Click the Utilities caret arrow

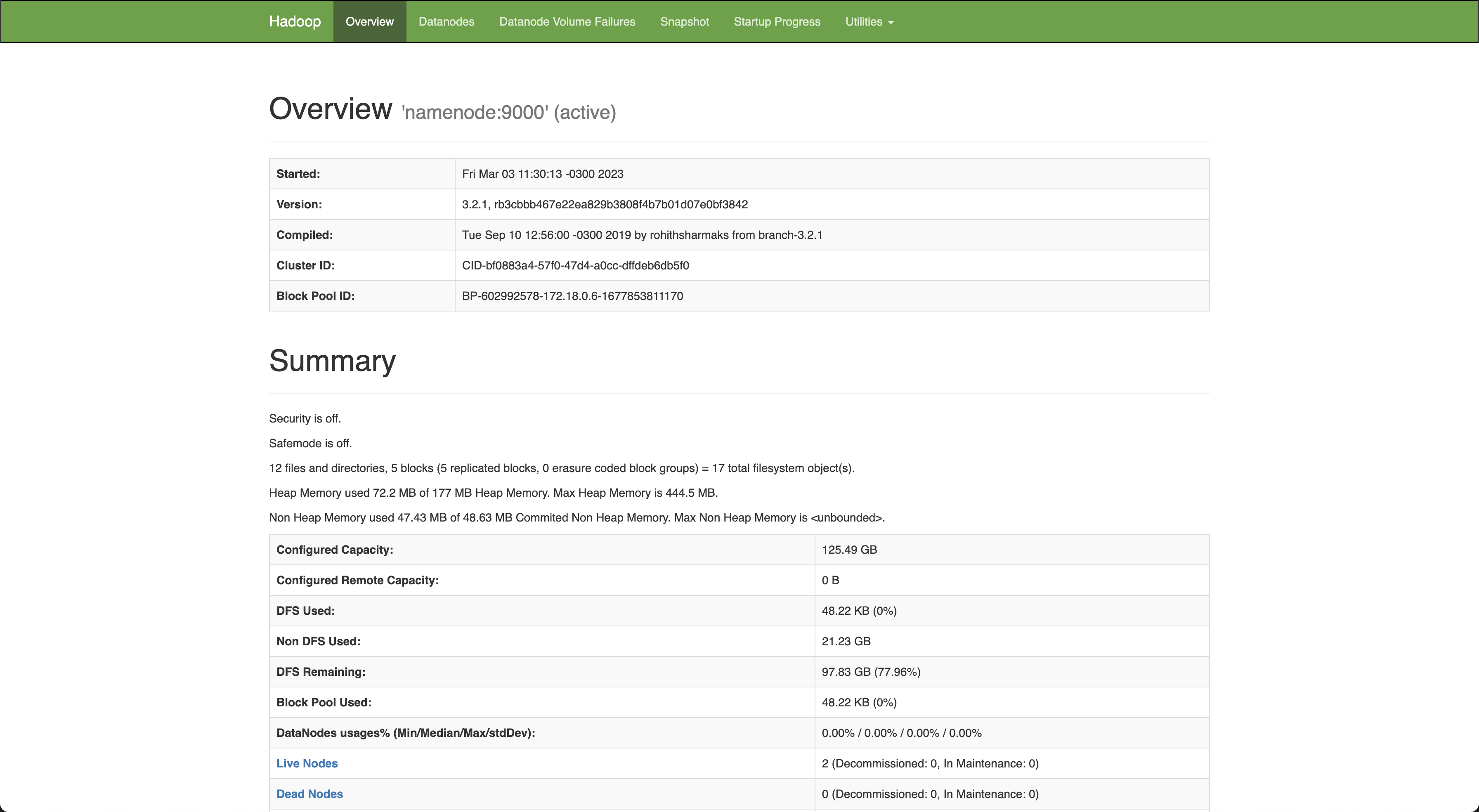tap(891, 22)
